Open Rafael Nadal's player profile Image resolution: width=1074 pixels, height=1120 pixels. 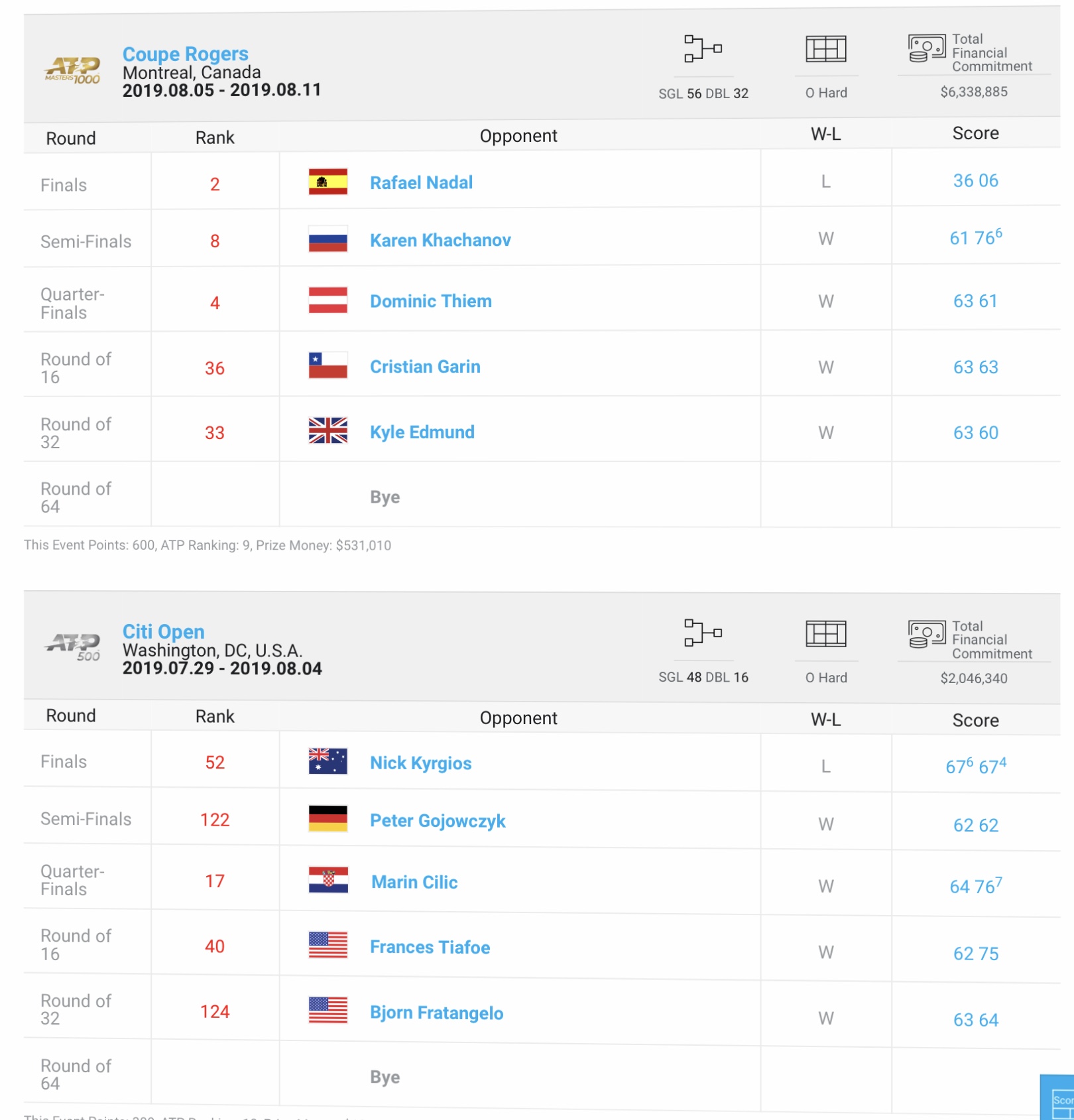(422, 182)
